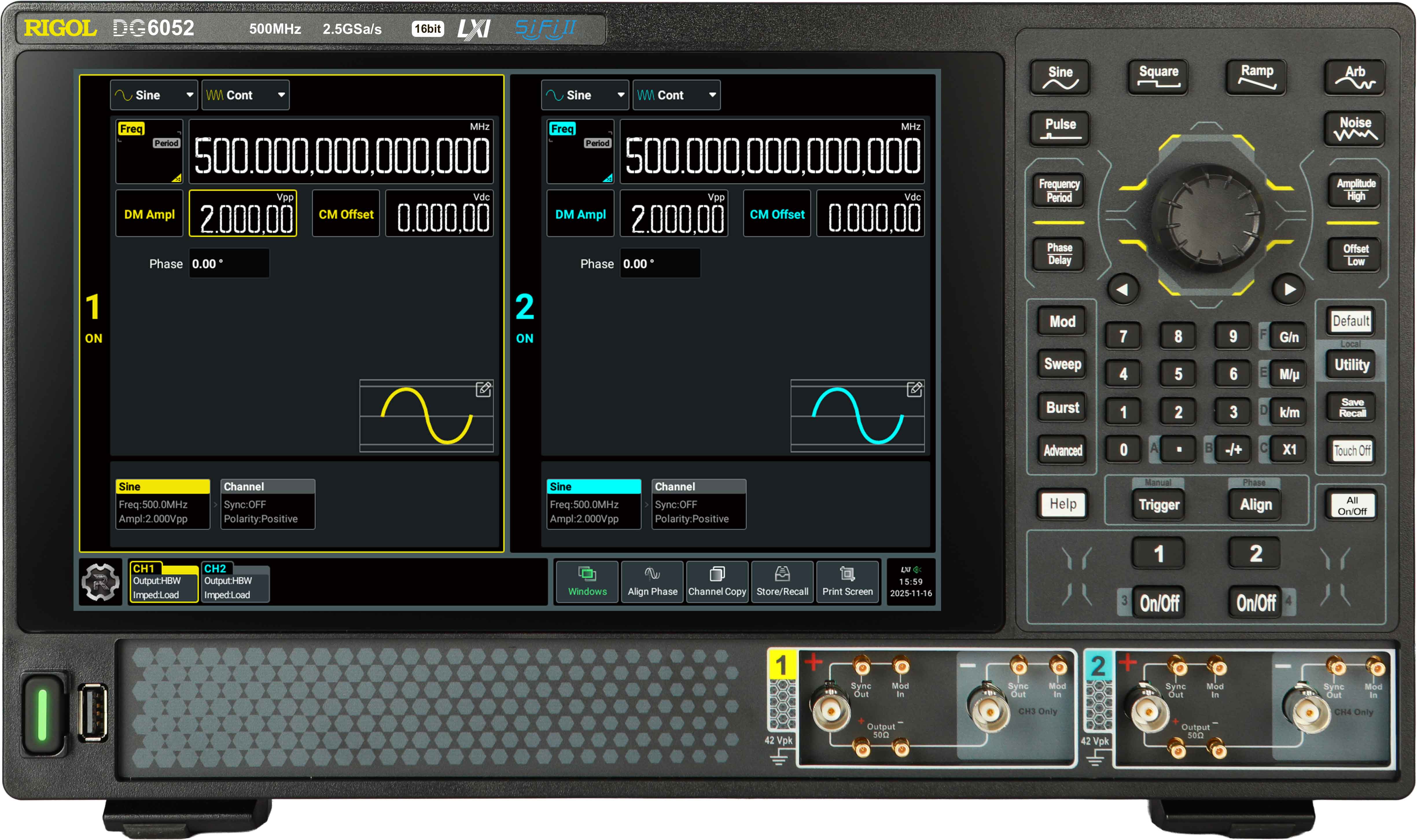Image resolution: width=1417 pixels, height=840 pixels.
Task: Open channel 1 waveform dropdown showing Sine
Action: coord(153,95)
